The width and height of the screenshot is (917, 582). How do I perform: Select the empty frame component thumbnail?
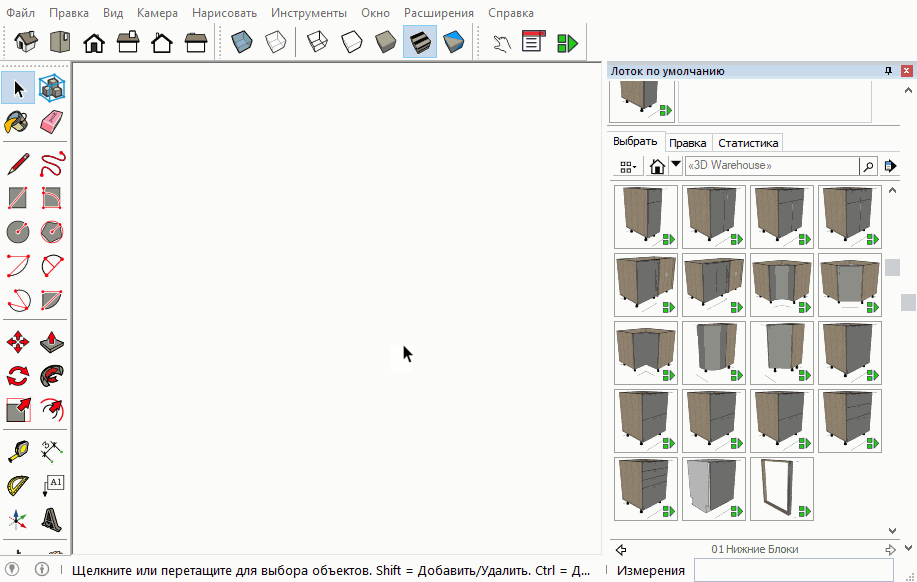click(x=782, y=489)
